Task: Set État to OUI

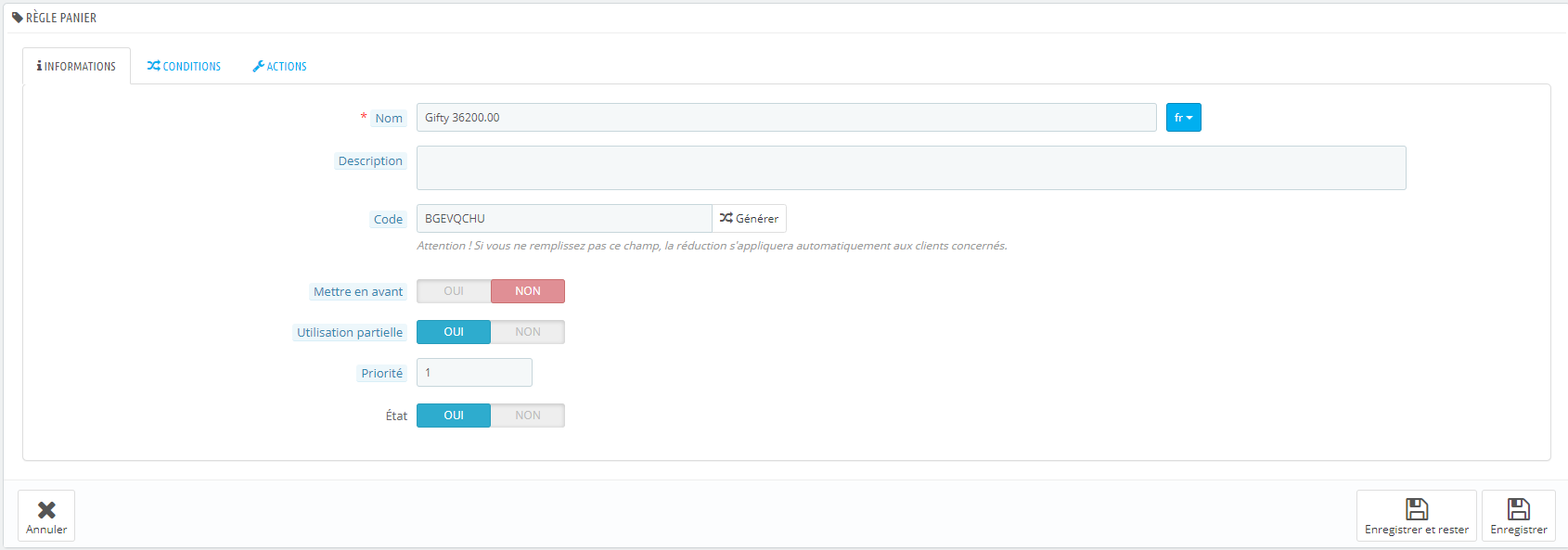Action: pos(454,416)
